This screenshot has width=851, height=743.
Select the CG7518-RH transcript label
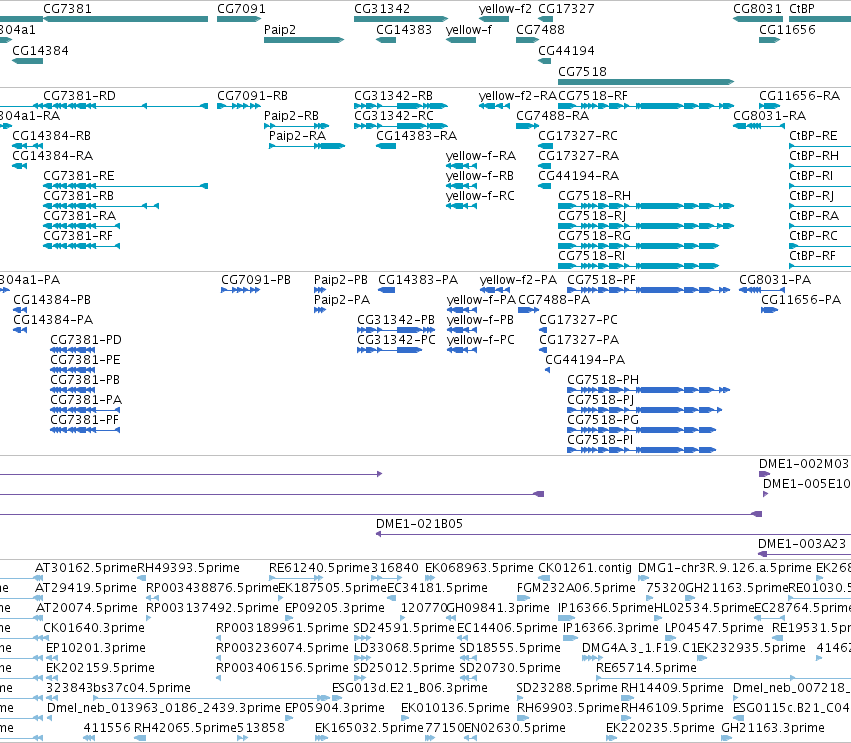point(594,195)
